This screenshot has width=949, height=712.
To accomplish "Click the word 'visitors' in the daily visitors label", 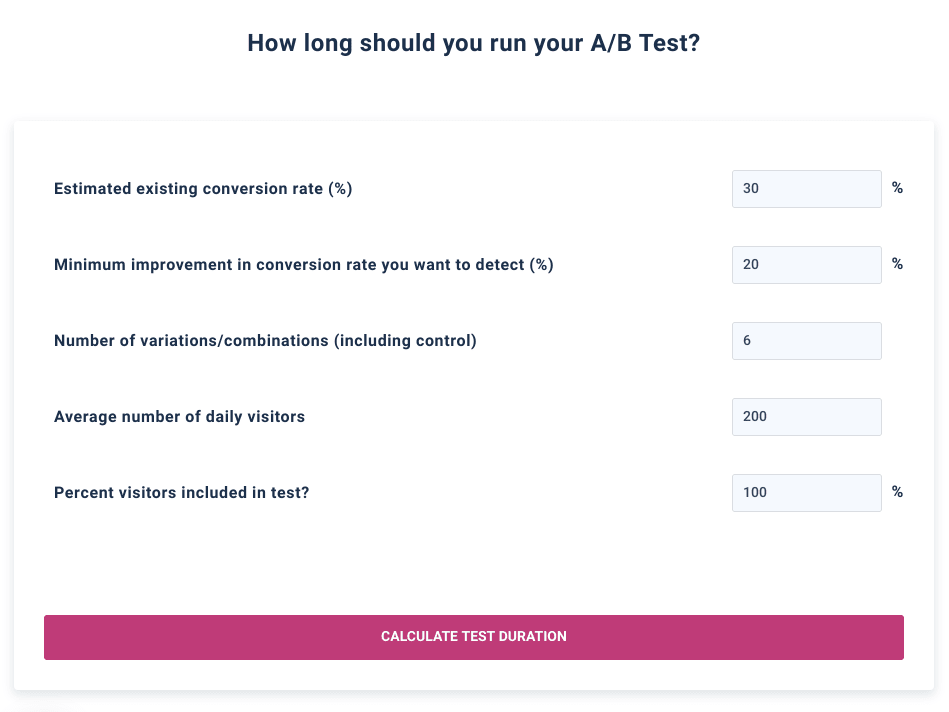I will click(277, 417).
